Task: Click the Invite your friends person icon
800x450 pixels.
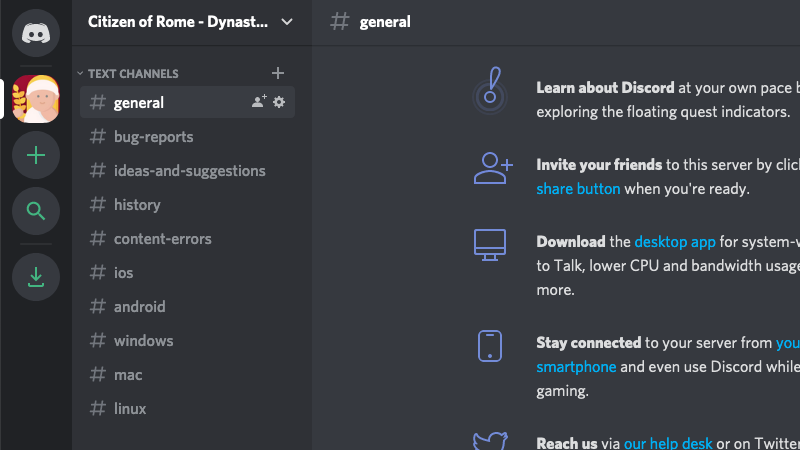Action: tap(493, 168)
